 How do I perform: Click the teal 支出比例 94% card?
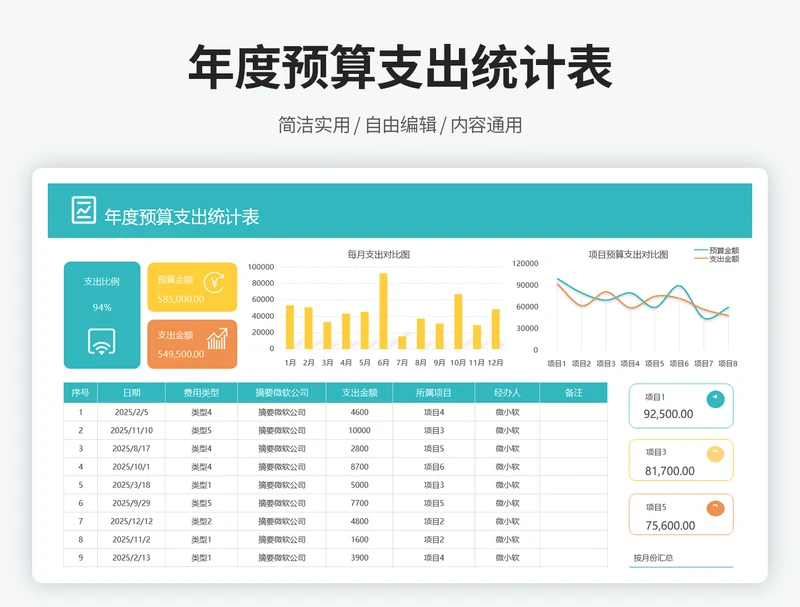[102, 315]
